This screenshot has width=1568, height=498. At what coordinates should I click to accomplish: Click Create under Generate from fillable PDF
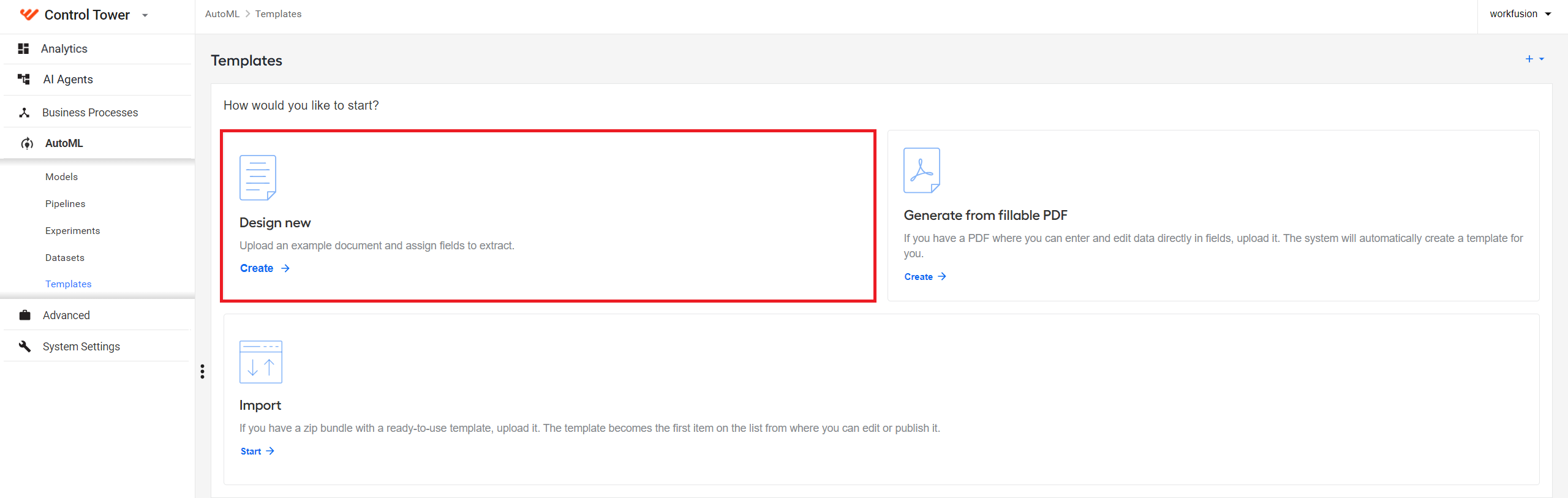coord(925,277)
